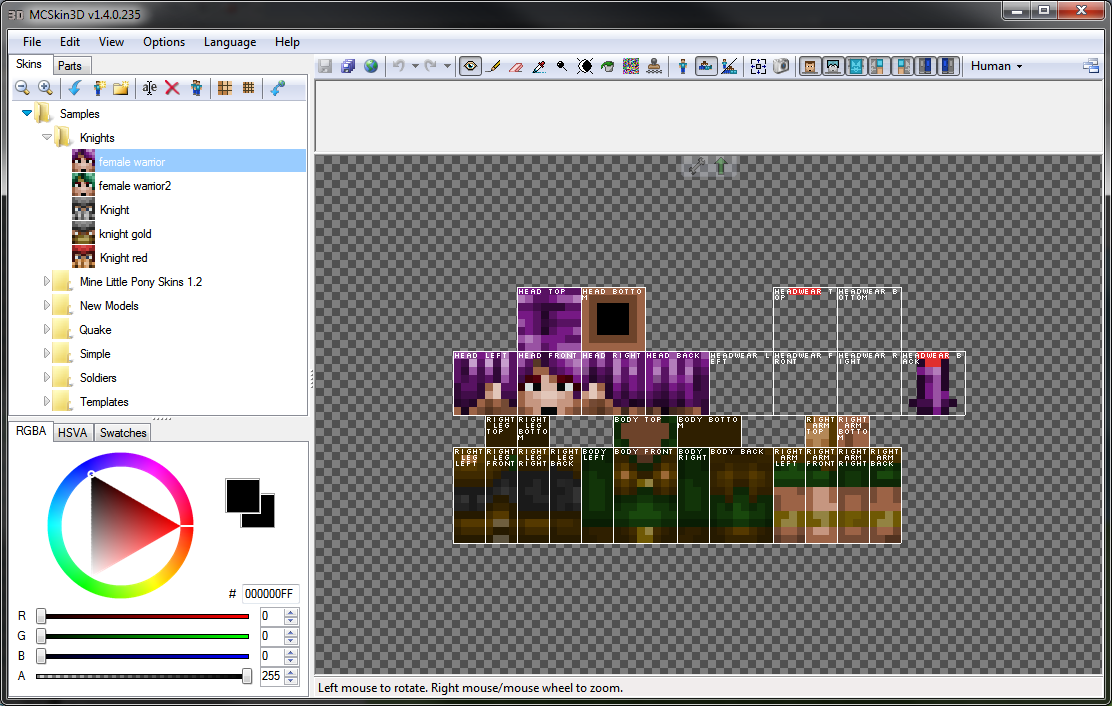The image size is (1112, 706).
Task: Toggle the chest visibility button
Action: [856, 67]
